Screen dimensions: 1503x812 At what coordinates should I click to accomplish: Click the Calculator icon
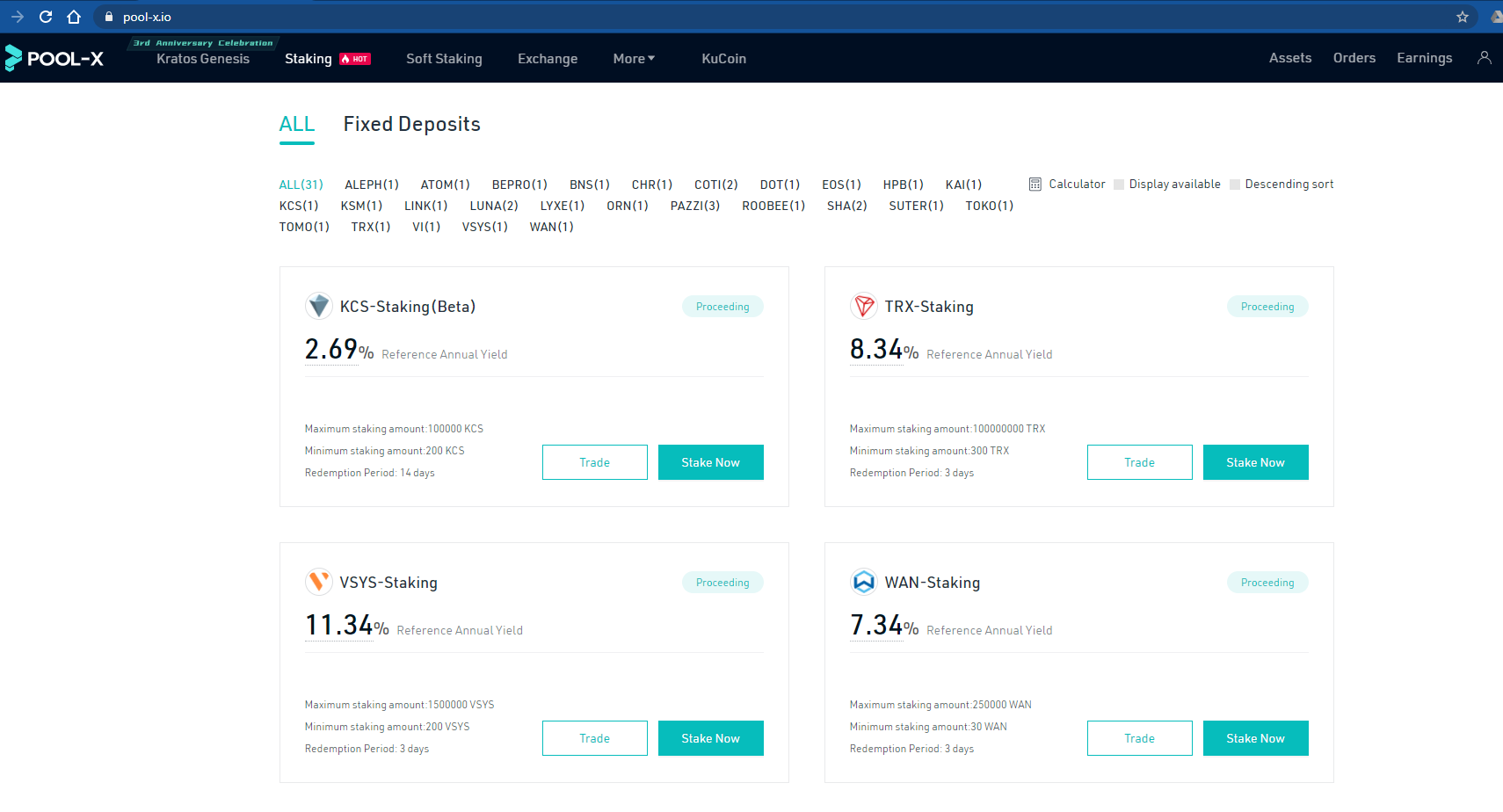(1035, 185)
